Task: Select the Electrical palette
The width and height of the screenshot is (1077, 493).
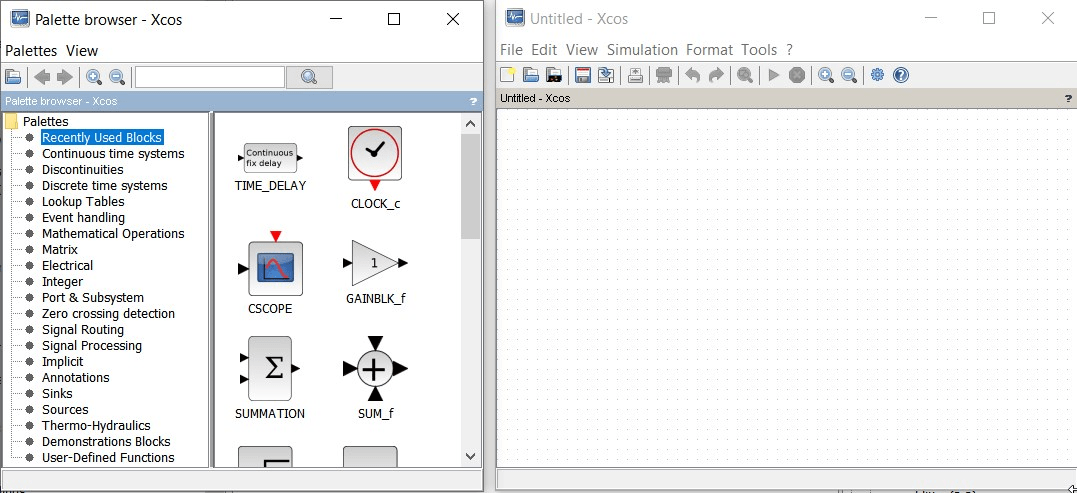Action: coord(67,266)
